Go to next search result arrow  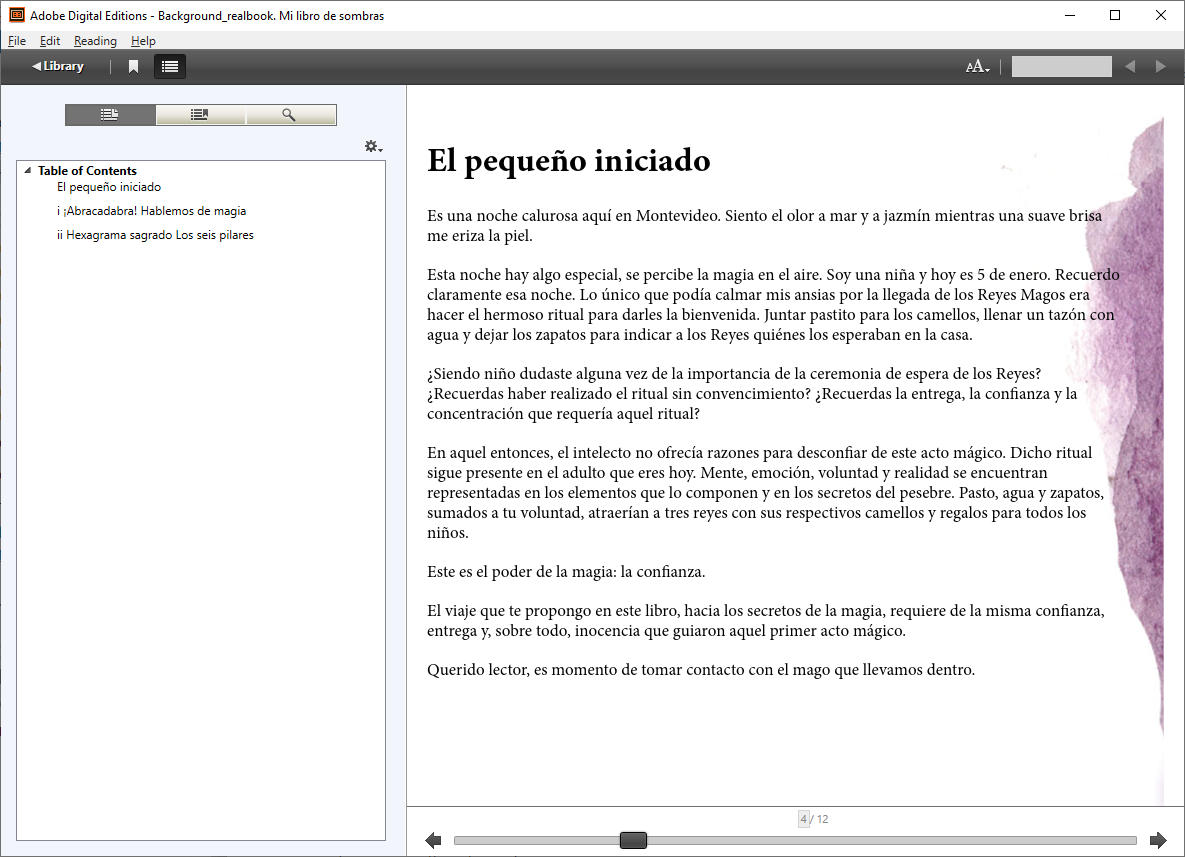click(x=1160, y=67)
